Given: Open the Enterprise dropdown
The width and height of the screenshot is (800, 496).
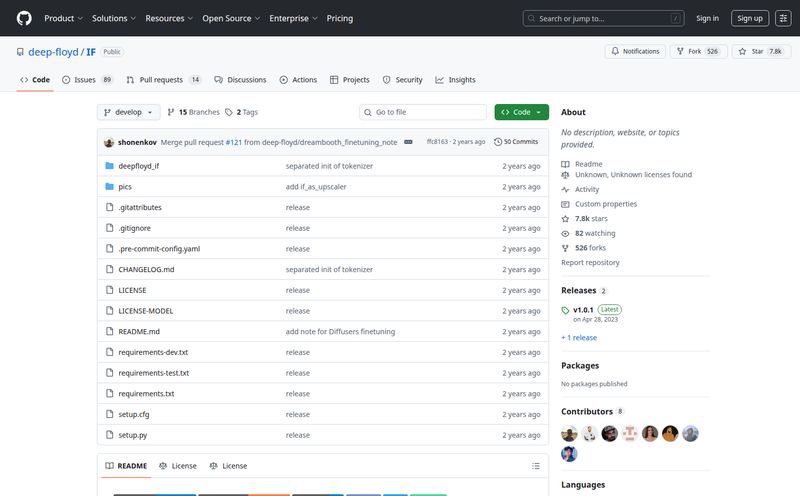Looking at the screenshot, I should 293,18.
